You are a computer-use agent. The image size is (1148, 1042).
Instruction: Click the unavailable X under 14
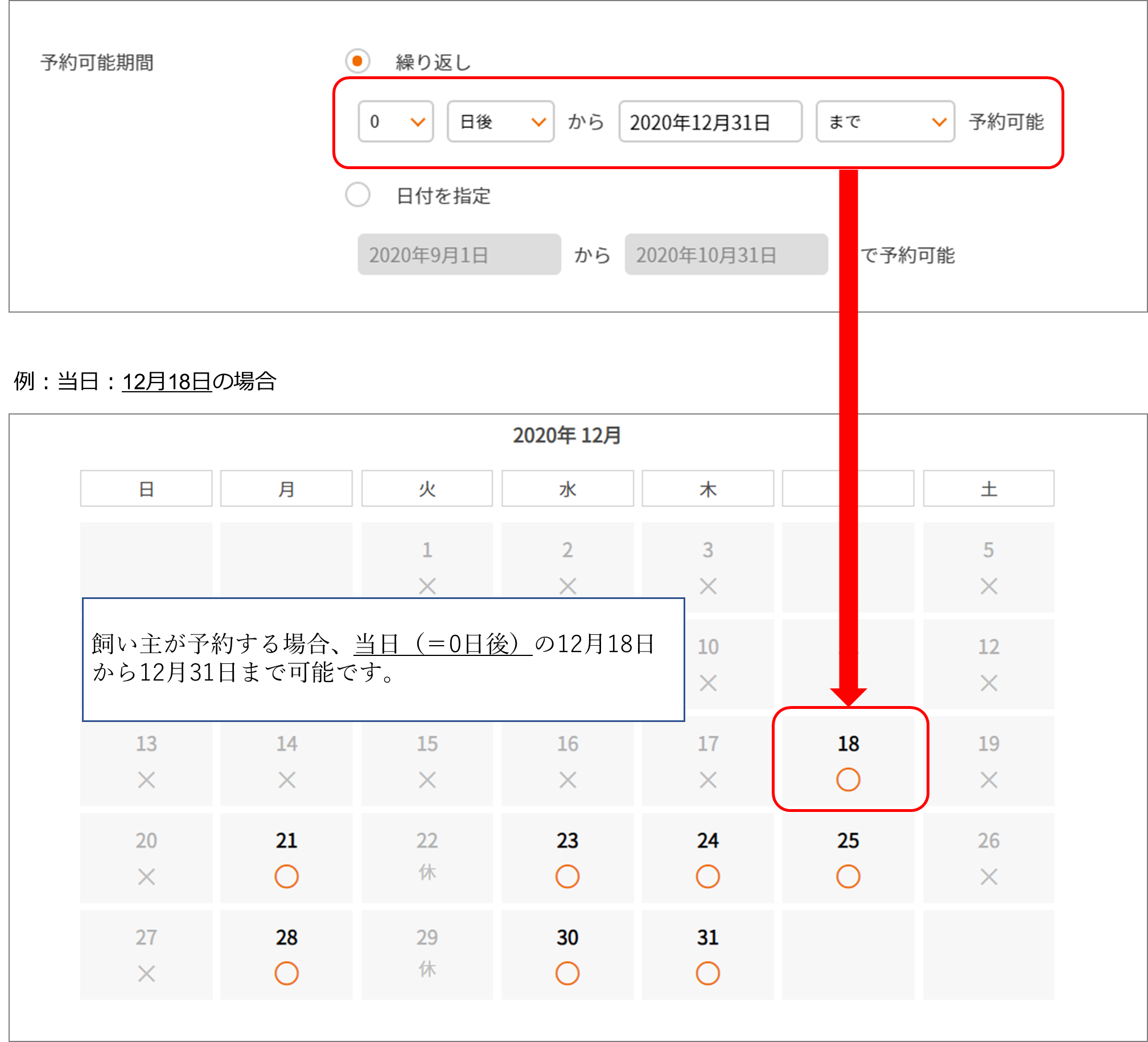(286, 780)
